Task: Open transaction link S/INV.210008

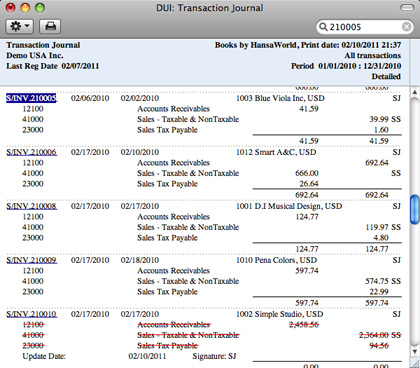Action: 31,206
